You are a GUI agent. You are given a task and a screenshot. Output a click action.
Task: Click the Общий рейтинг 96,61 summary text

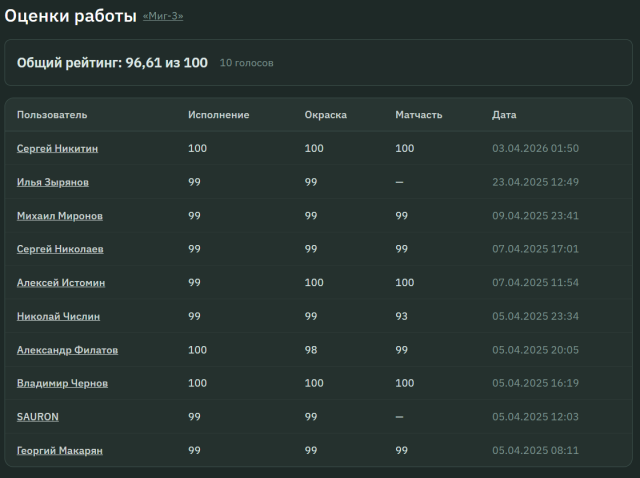[x=112, y=63]
